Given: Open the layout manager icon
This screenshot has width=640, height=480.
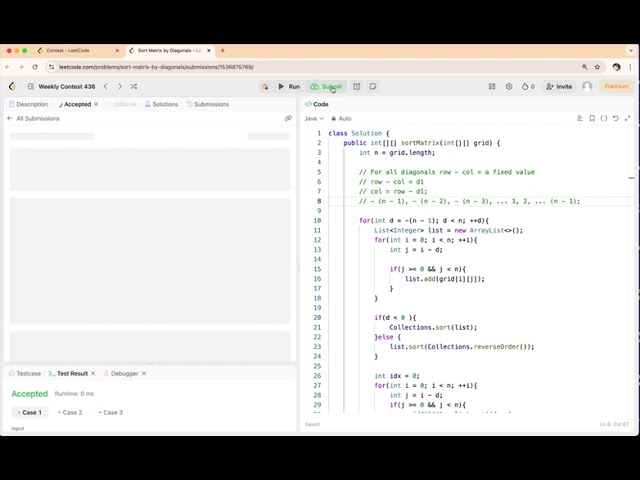Looking at the screenshot, I should tap(492, 87).
